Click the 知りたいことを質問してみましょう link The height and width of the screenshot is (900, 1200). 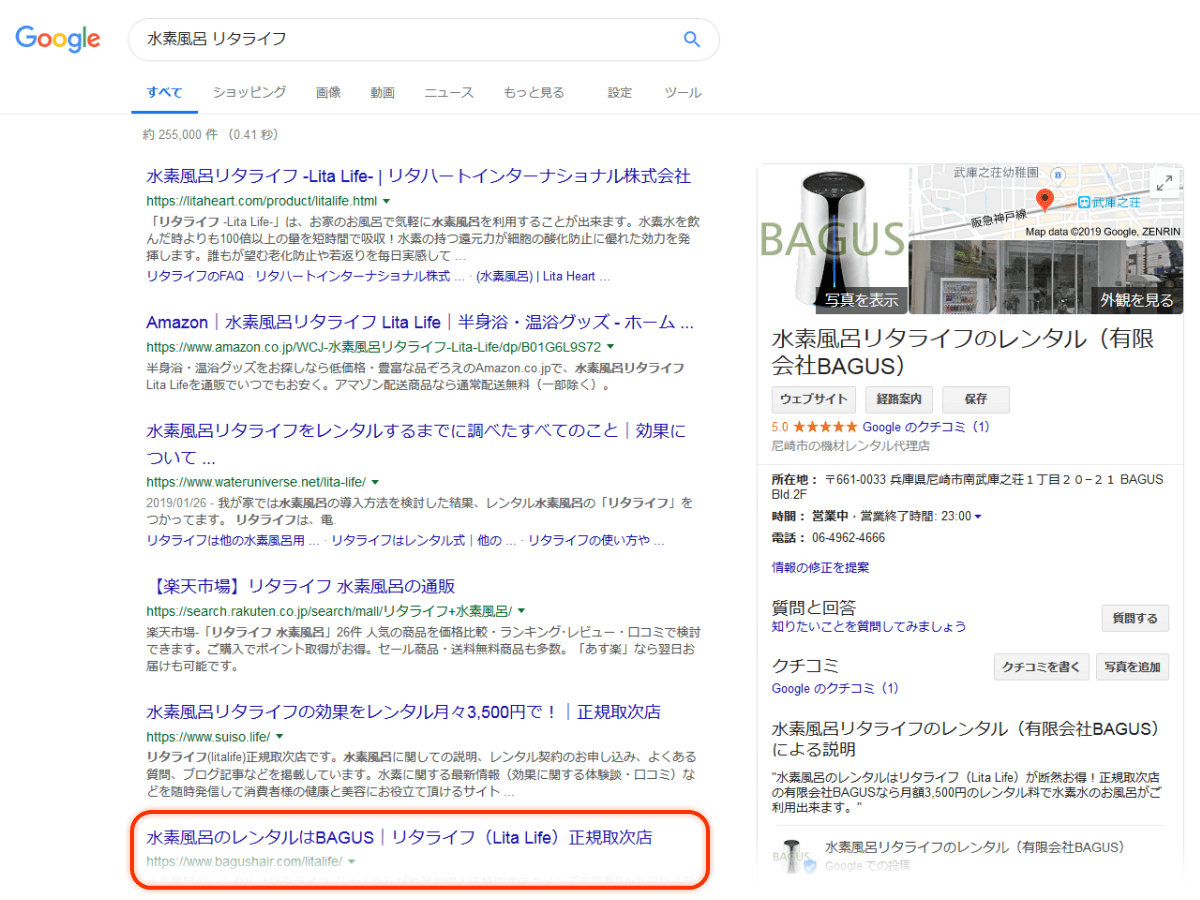pyautogui.click(x=869, y=626)
